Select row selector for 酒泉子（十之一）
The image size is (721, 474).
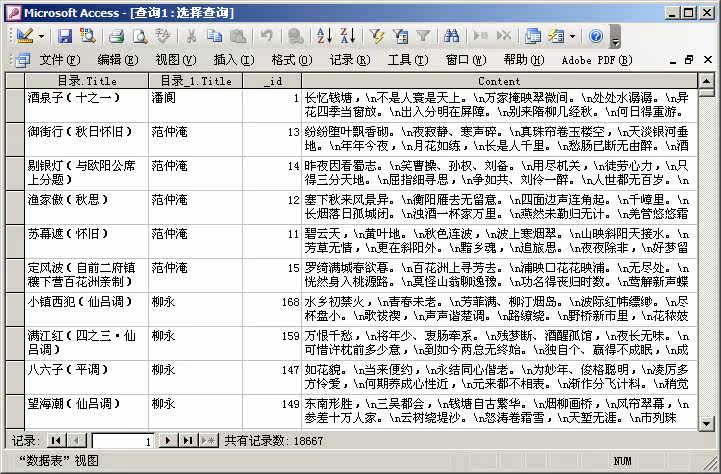point(15,105)
